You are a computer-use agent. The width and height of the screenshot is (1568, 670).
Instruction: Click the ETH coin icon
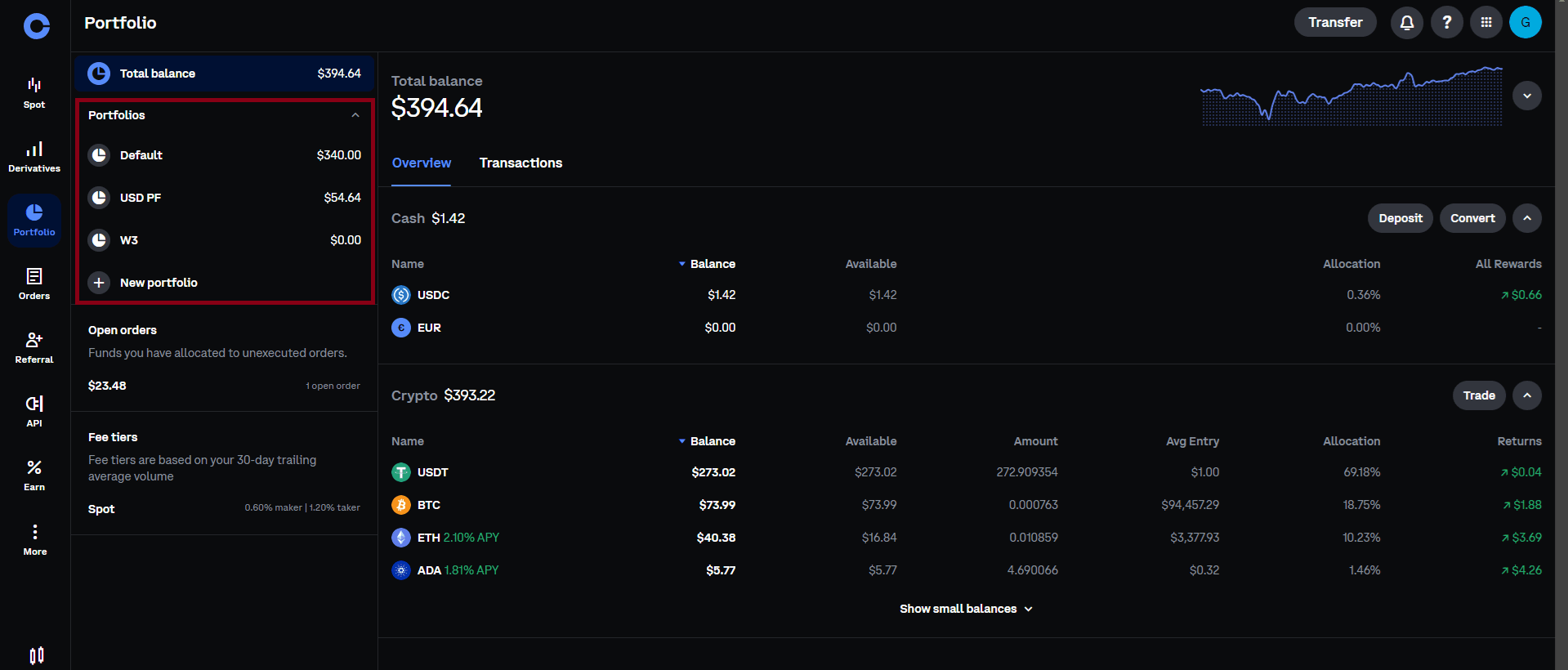click(x=401, y=538)
